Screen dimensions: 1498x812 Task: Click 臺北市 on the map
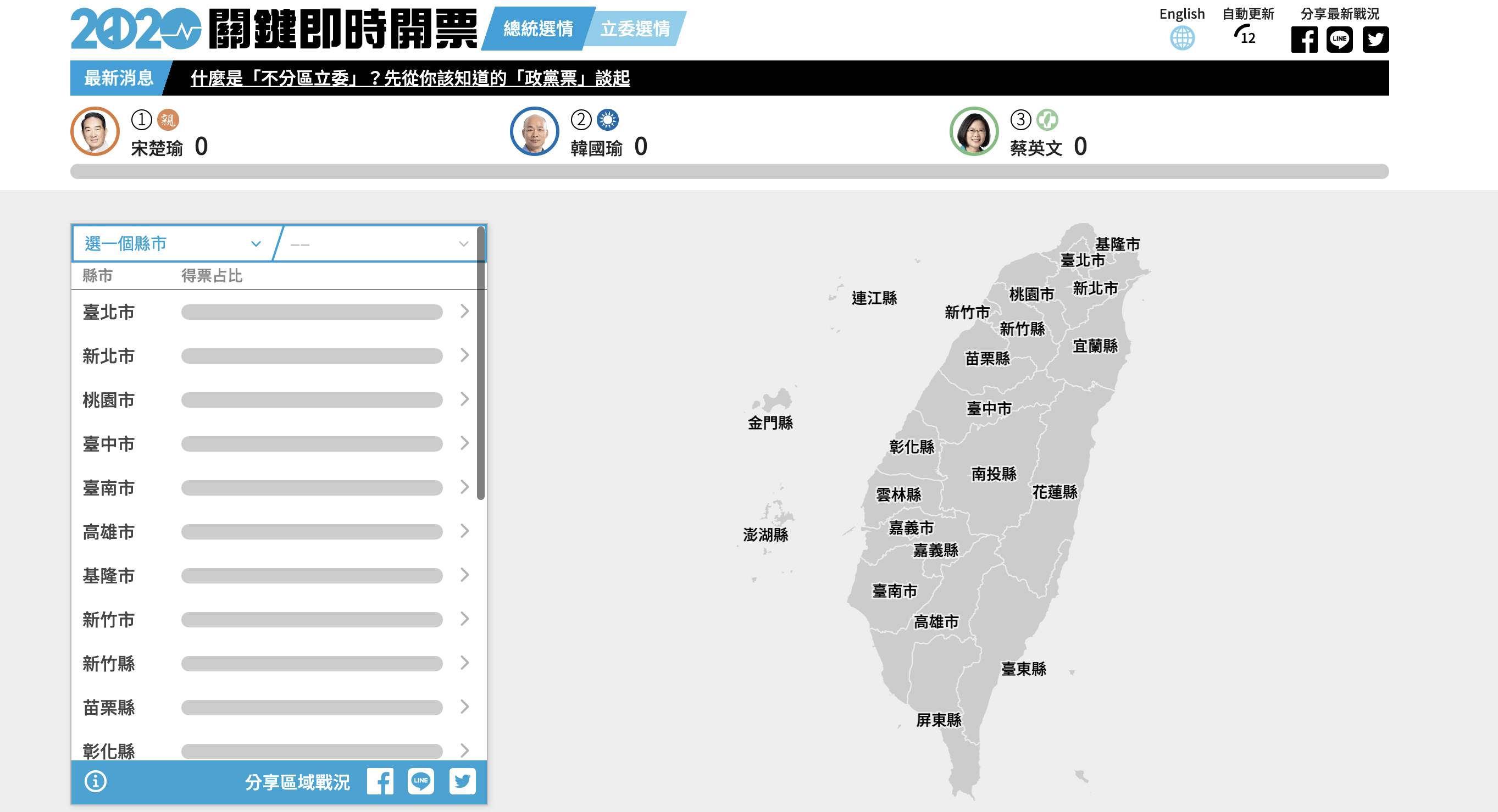click(x=1083, y=260)
